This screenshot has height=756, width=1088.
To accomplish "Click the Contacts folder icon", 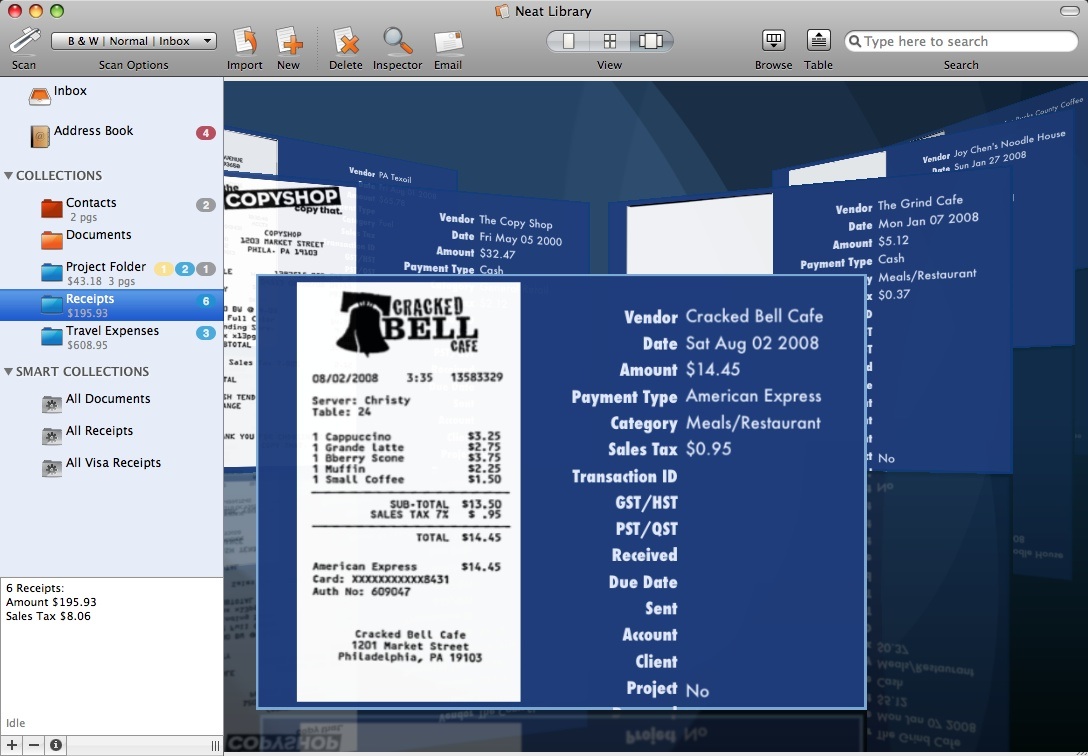I will [x=52, y=208].
